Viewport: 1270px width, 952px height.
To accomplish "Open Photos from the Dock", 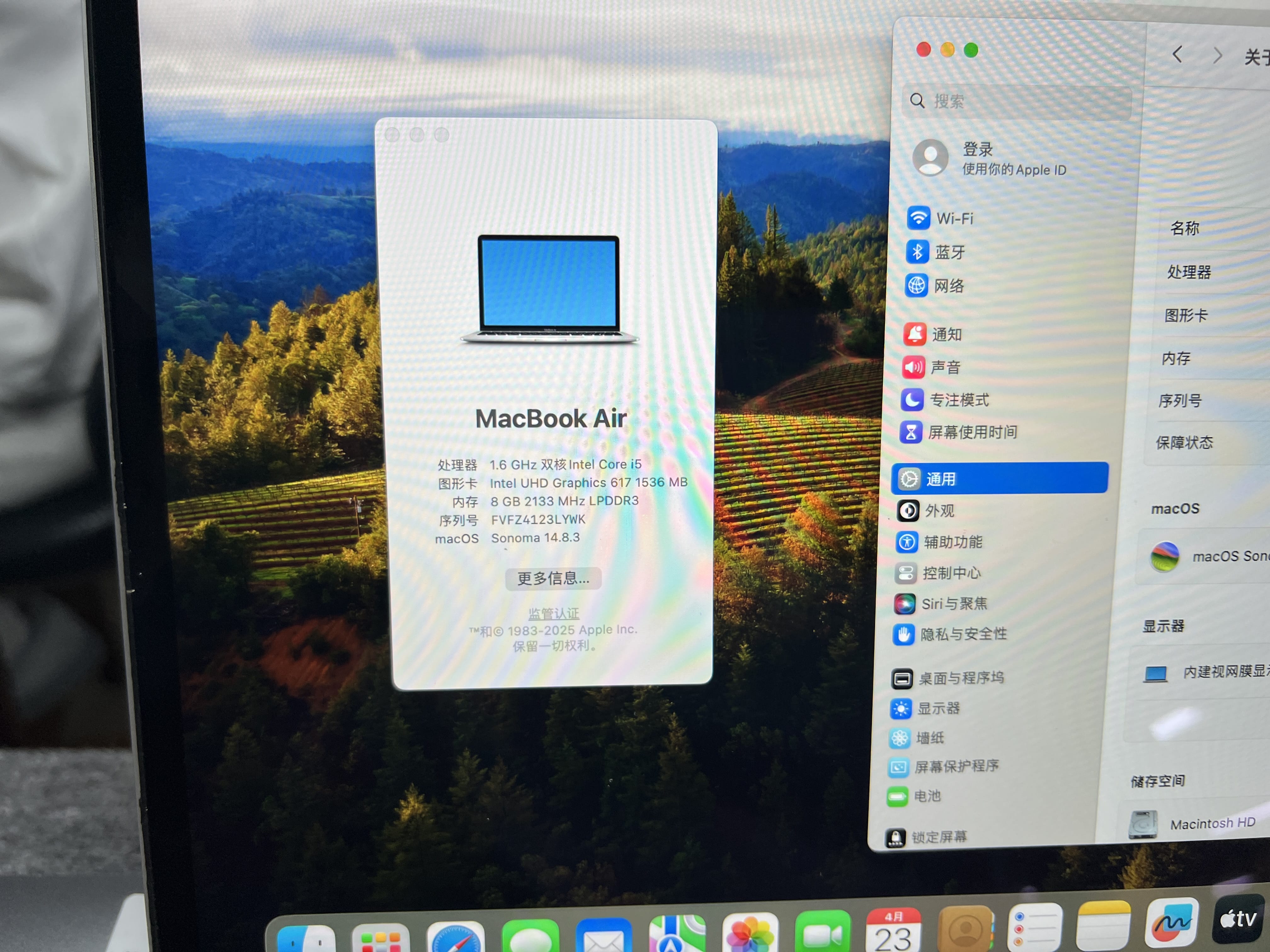I will click(750, 933).
